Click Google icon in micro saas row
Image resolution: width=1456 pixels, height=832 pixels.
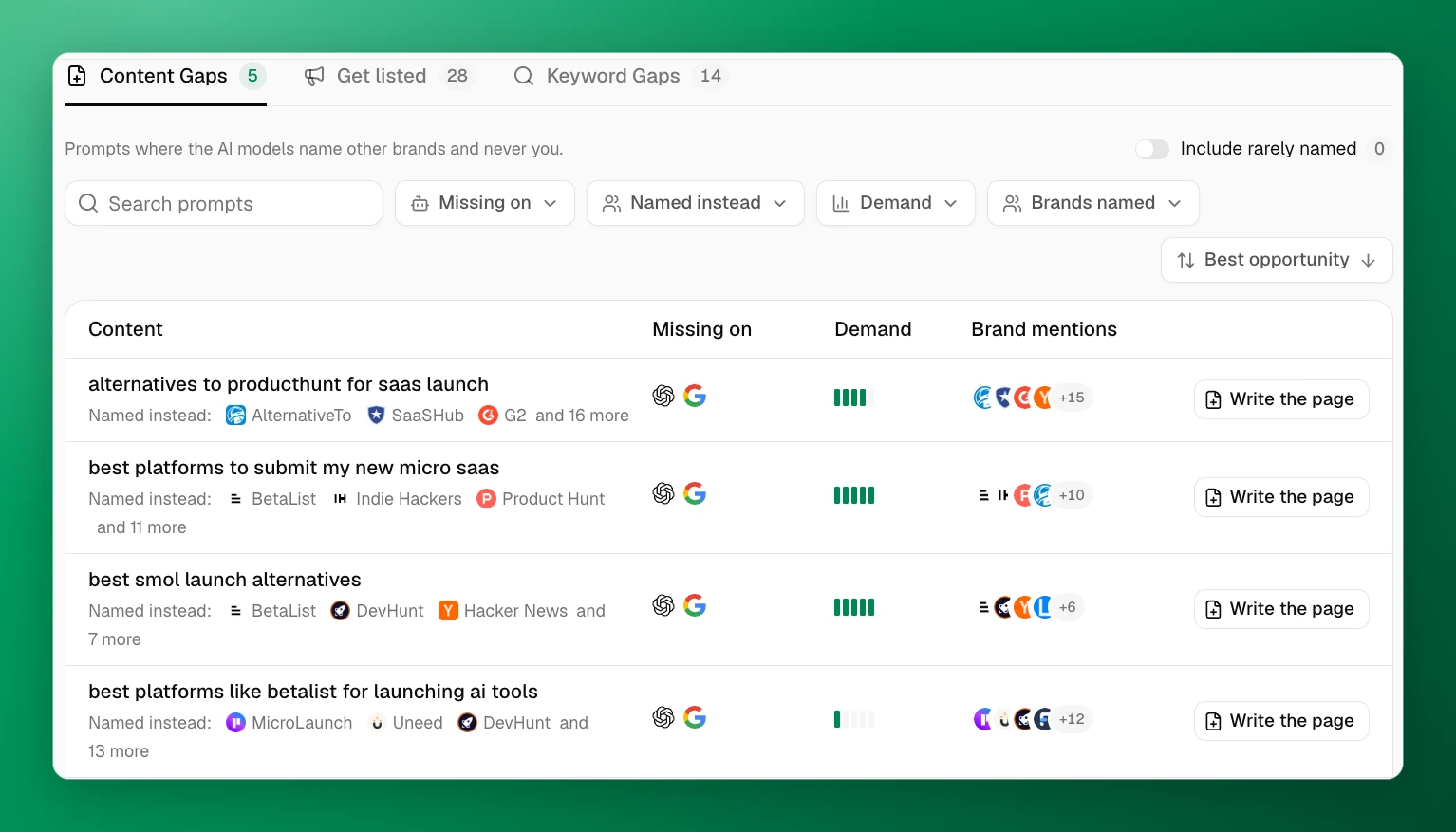[x=695, y=493]
